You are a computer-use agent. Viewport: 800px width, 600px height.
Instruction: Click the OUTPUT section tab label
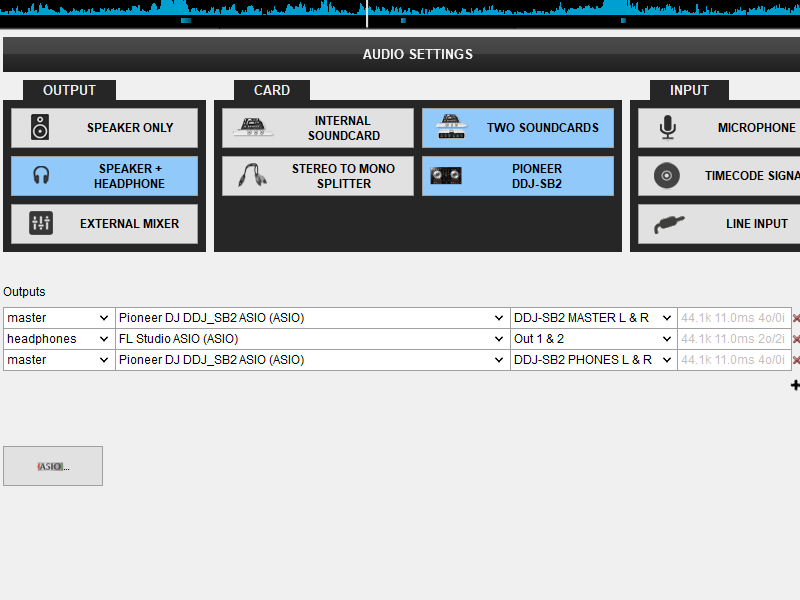[x=69, y=90]
